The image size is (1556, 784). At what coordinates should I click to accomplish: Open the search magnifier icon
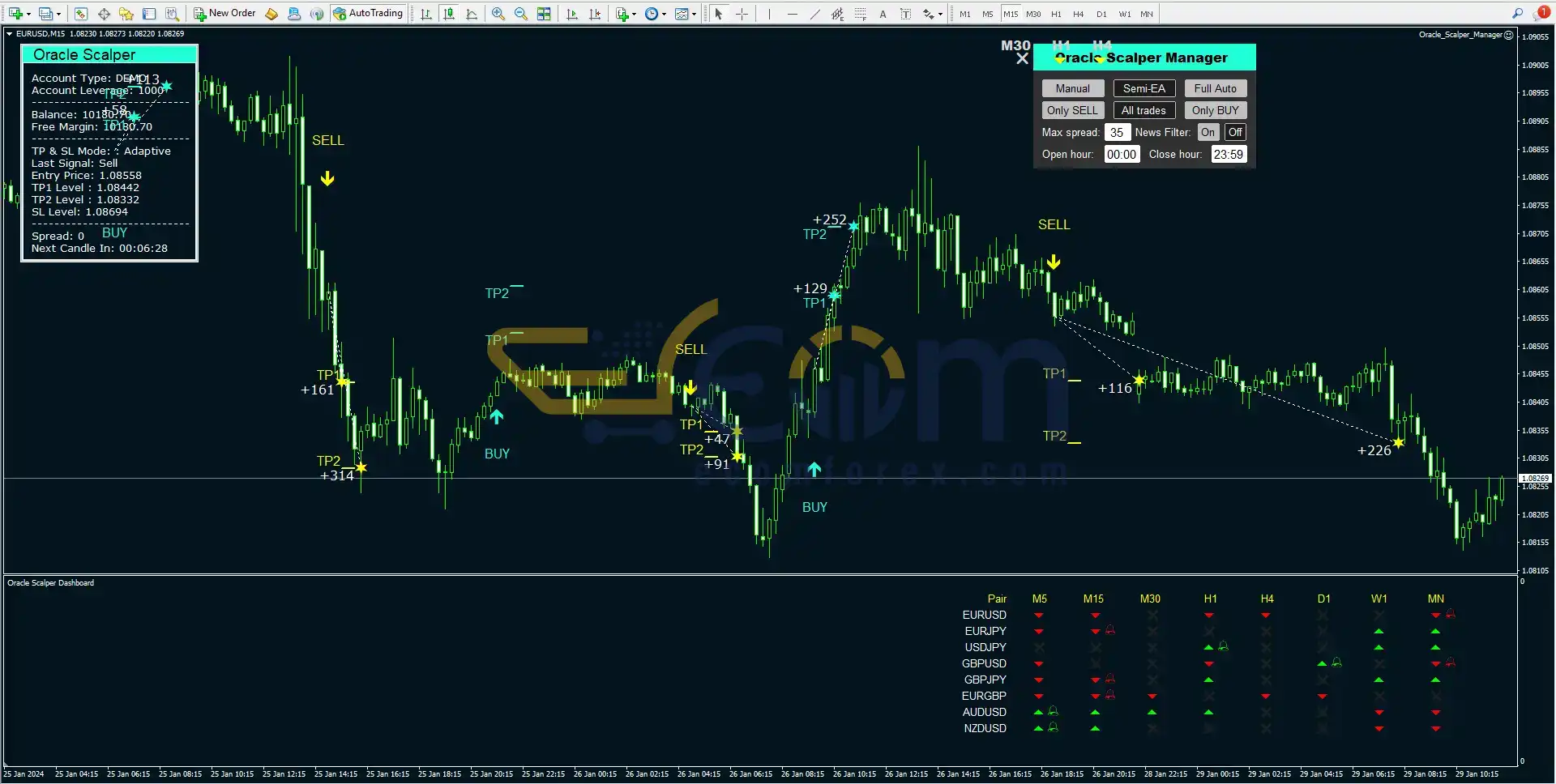[1517, 14]
